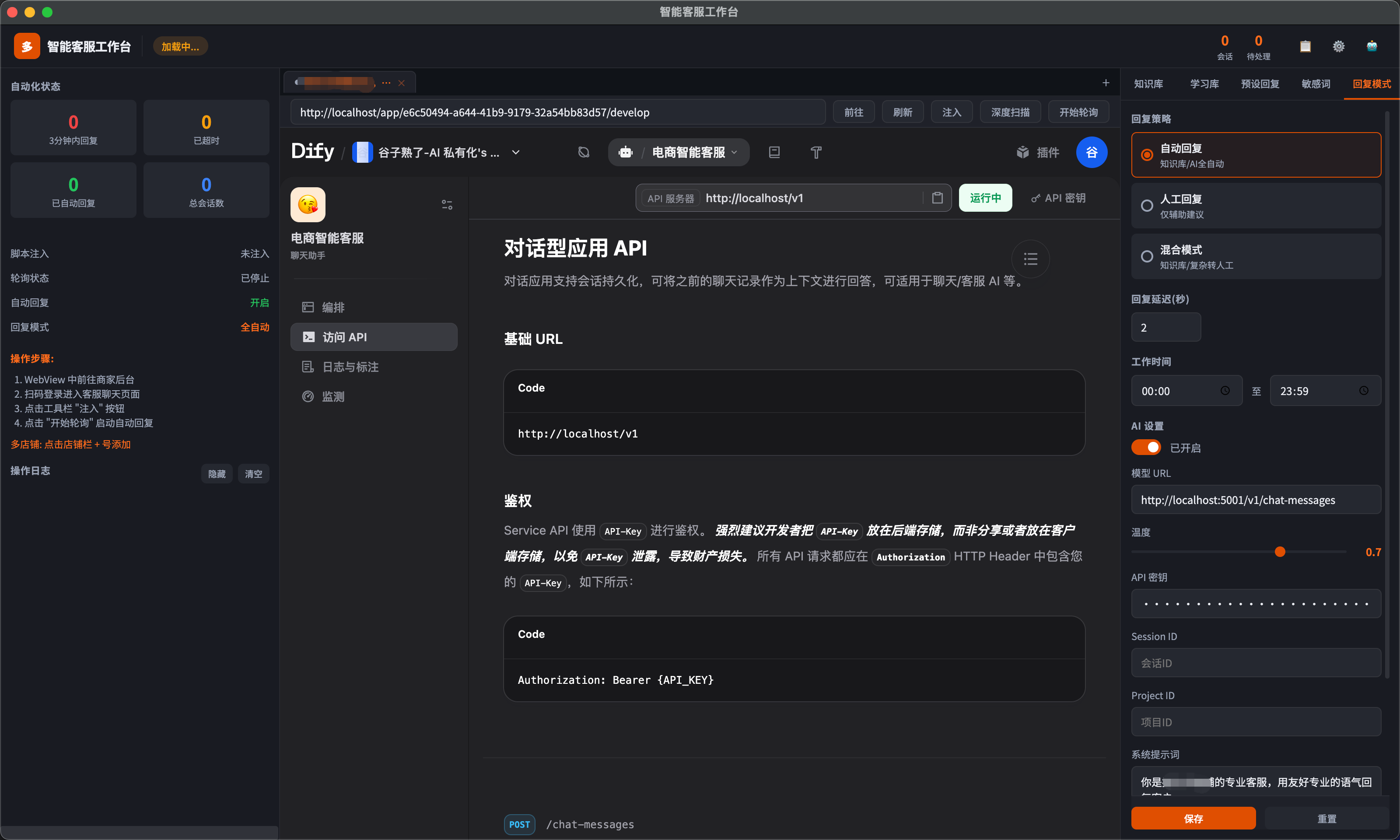
Task: Adjust the 温度 temperature slider
Action: click(1279, 552)
